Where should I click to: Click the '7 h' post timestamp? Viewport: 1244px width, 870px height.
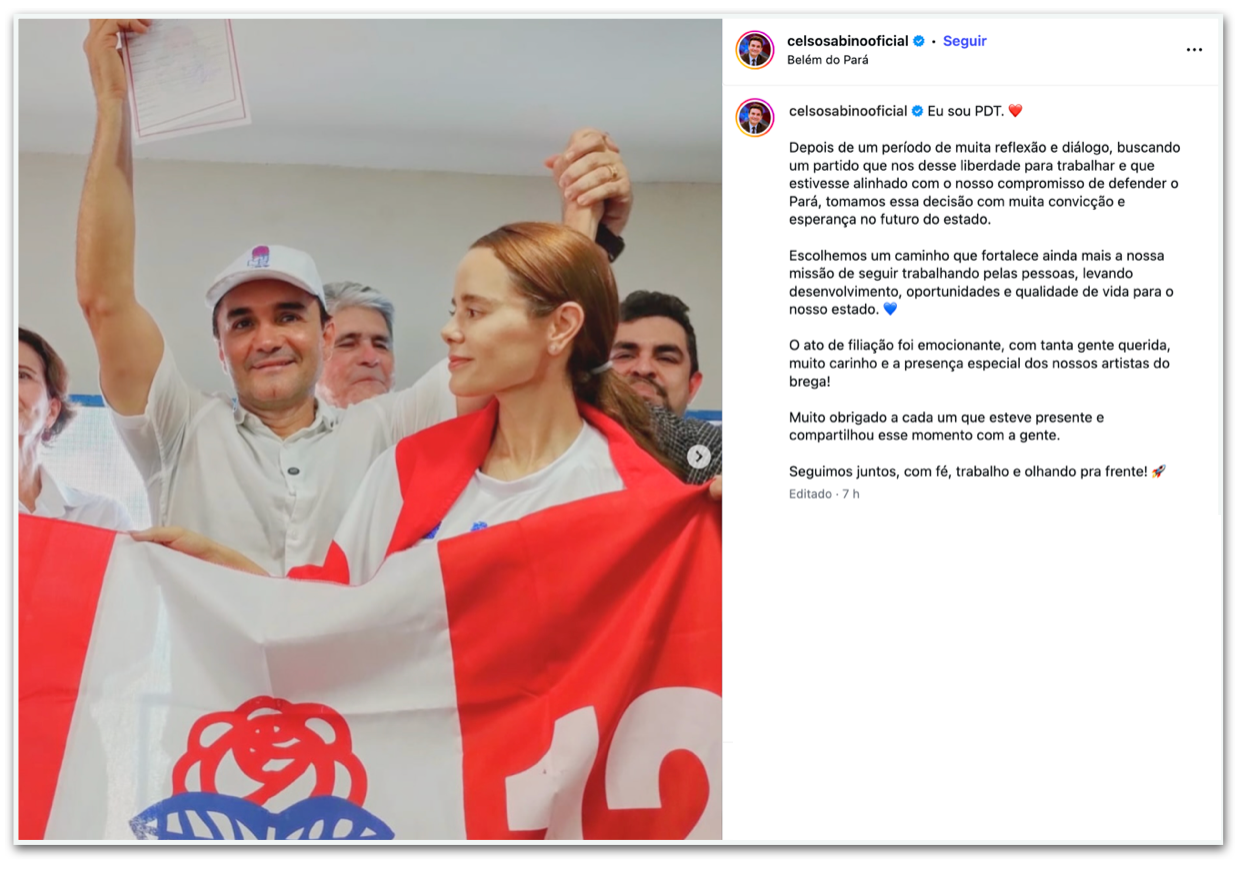tap(851, 494)
